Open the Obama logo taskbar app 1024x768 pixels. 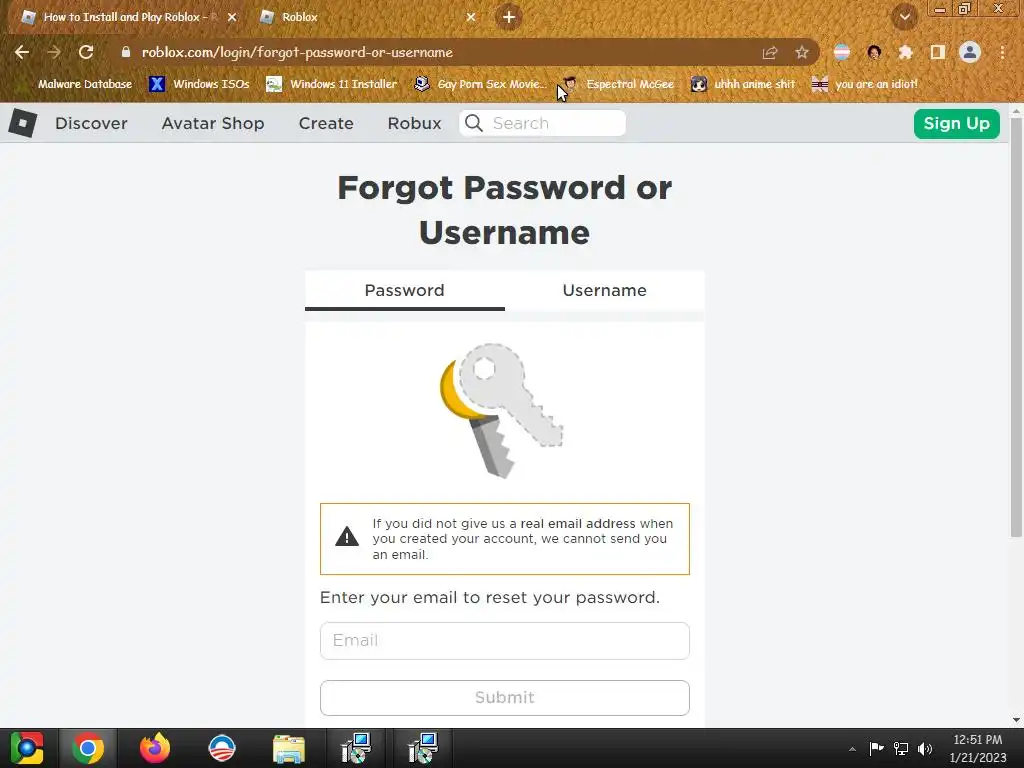coord(221,748)
